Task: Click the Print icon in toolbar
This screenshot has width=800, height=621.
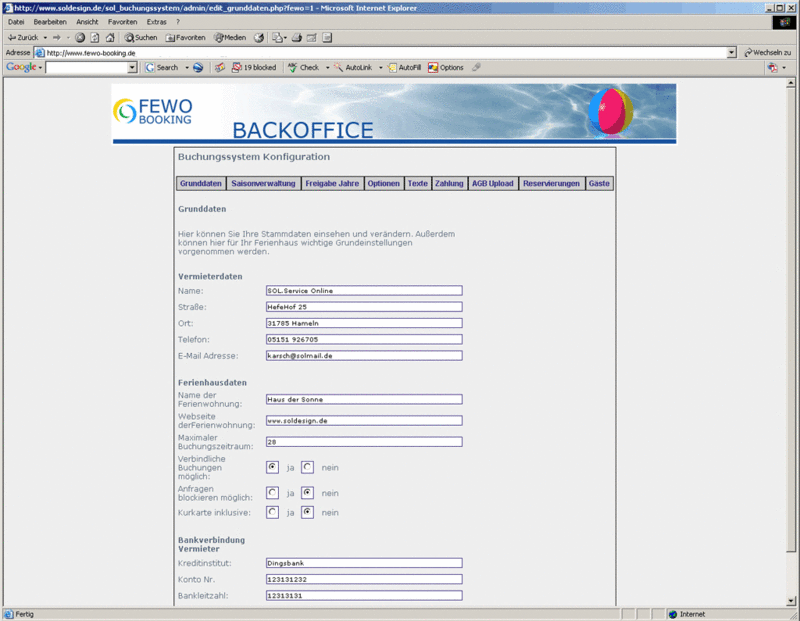Action: point(296,37)
